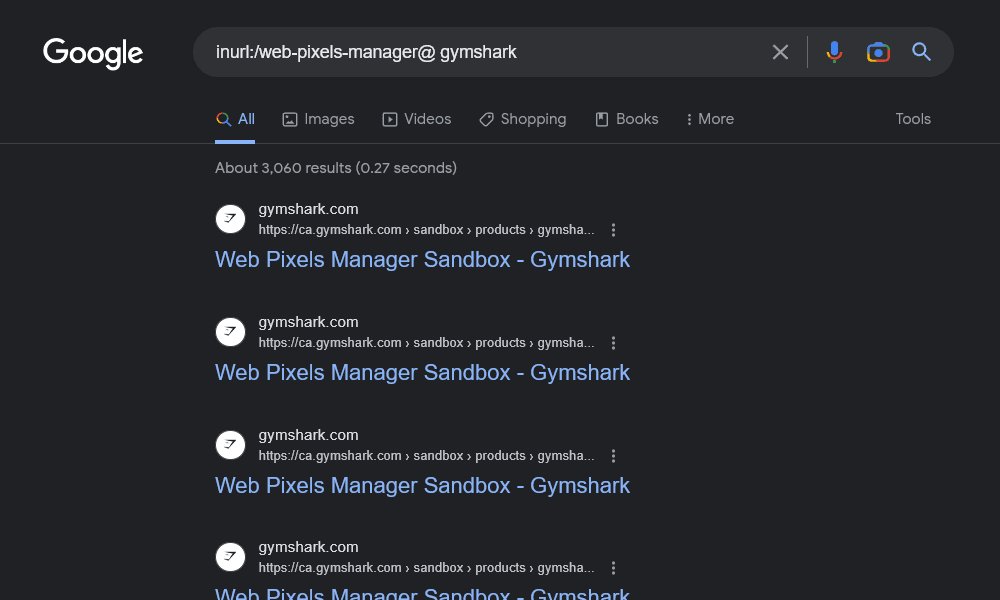This screenshot has height=600, width=1000.
Task: Select the All results tab
Action: (x=235, y=119)
